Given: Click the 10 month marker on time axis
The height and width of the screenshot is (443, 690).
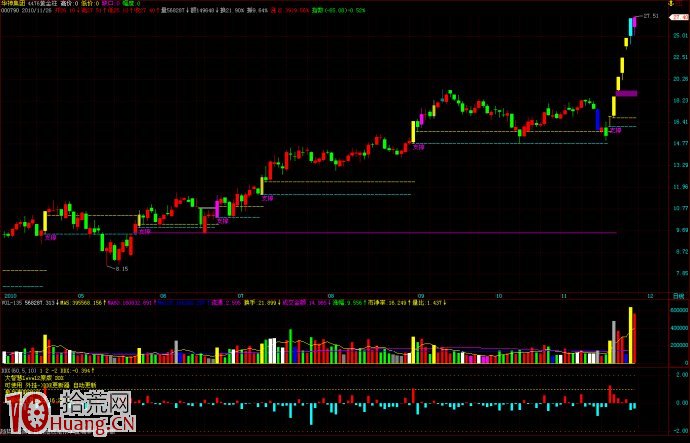Looking at the screenshot, I should point(499,296).
